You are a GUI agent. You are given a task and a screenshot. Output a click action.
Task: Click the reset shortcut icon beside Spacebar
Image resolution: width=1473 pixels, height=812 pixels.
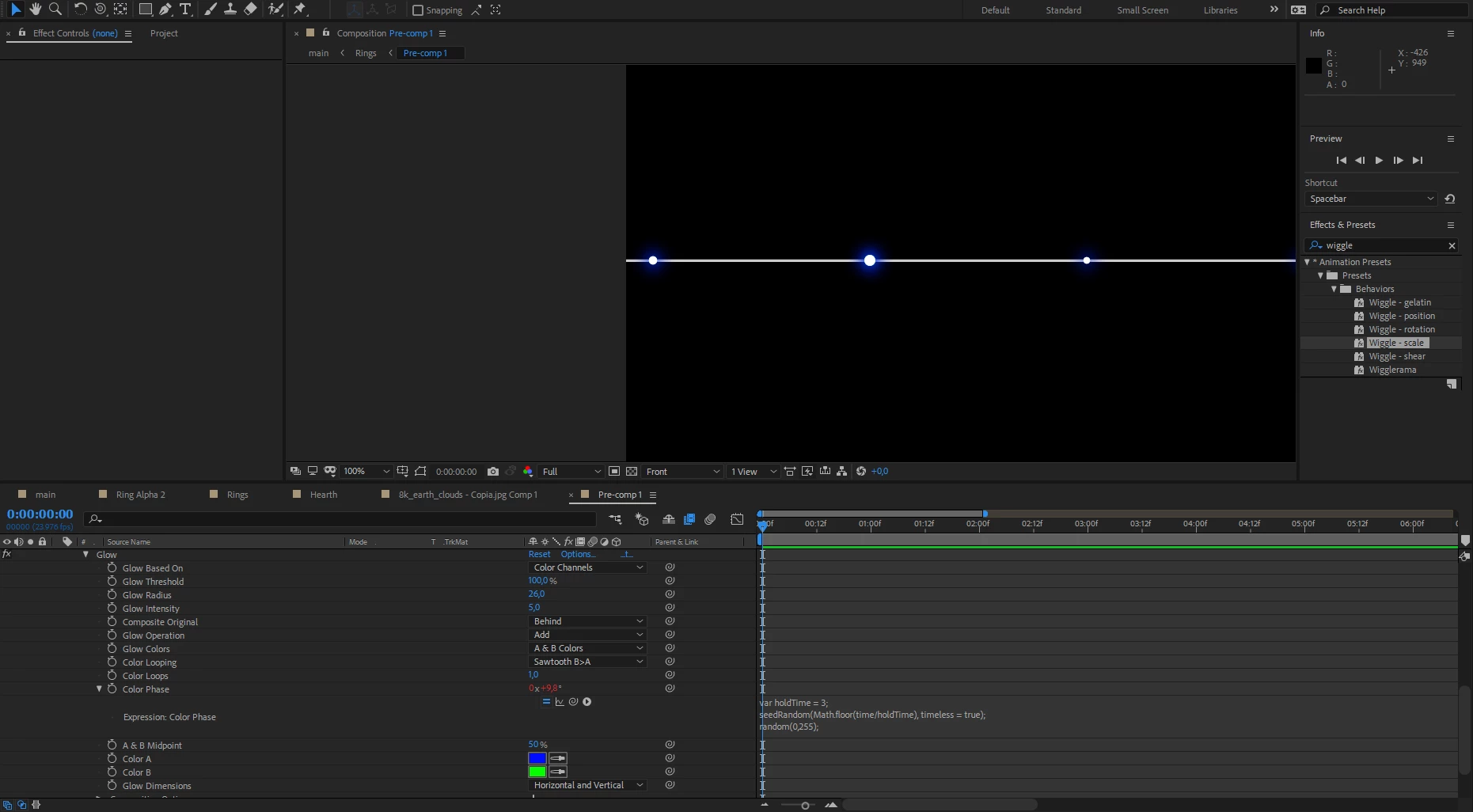[x=1450, y=199]
